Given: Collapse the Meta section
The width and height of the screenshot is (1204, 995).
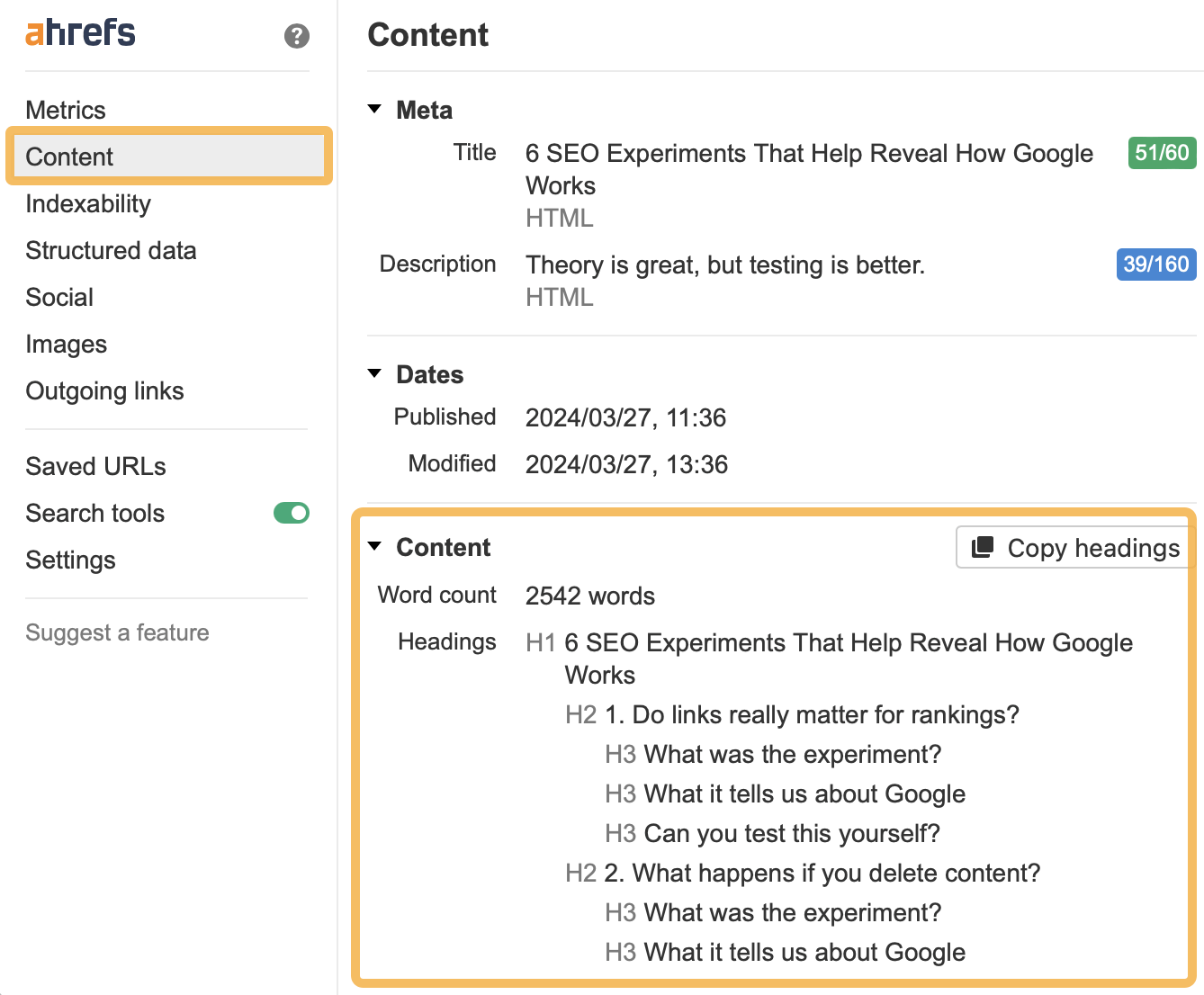Looking at the screenshot, I should click(x=374, y=109).
